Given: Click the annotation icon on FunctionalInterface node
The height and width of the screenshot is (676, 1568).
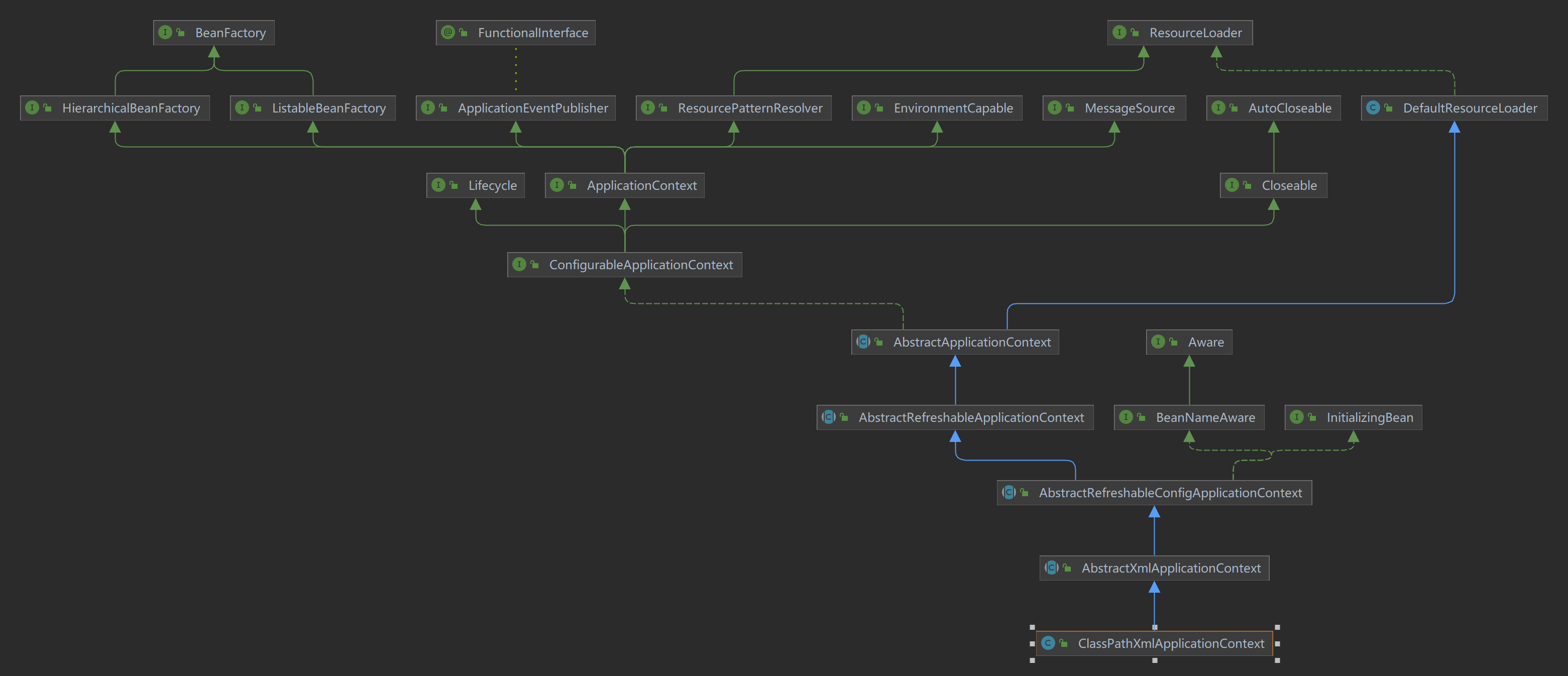Looking at the screenshot, I should point(448,32).
